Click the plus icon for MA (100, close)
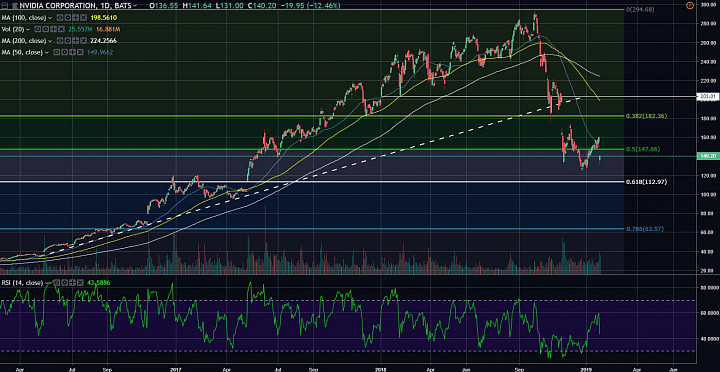 (x=75, y=17)
